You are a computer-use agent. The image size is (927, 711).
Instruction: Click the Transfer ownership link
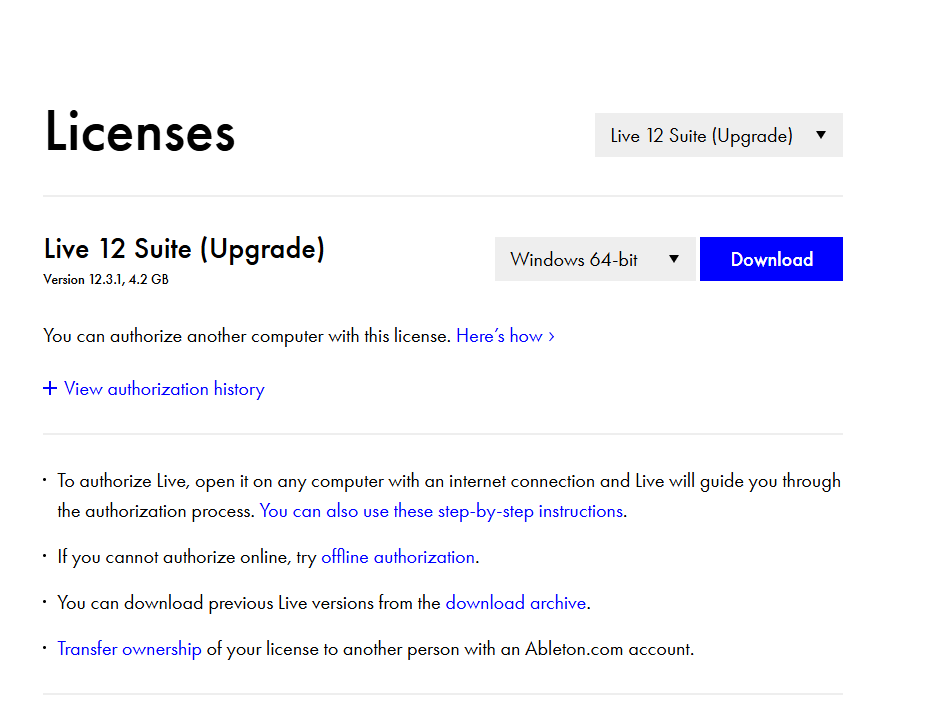point(129,649)
